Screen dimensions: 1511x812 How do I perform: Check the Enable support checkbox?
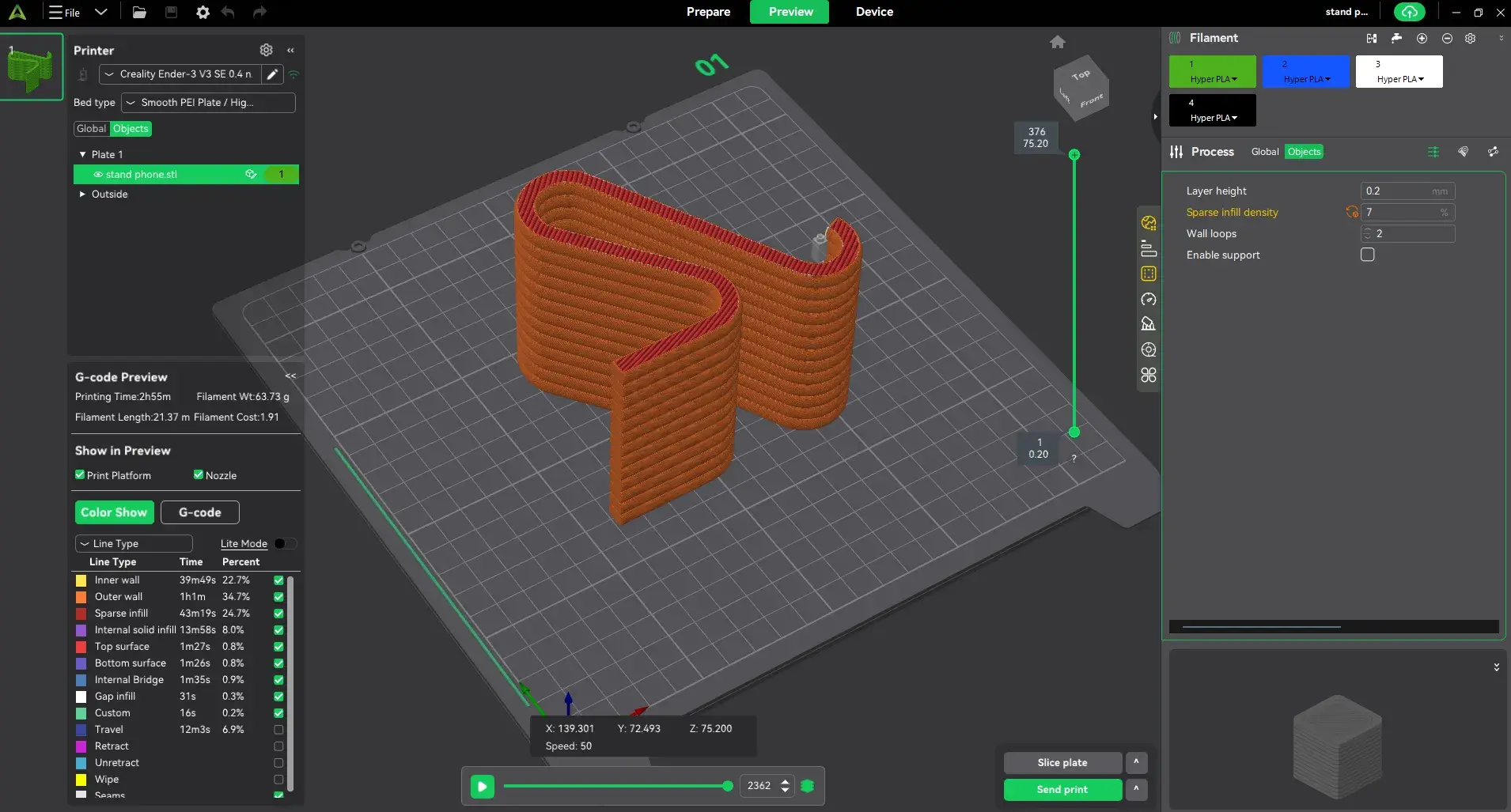coord(1367,255)
